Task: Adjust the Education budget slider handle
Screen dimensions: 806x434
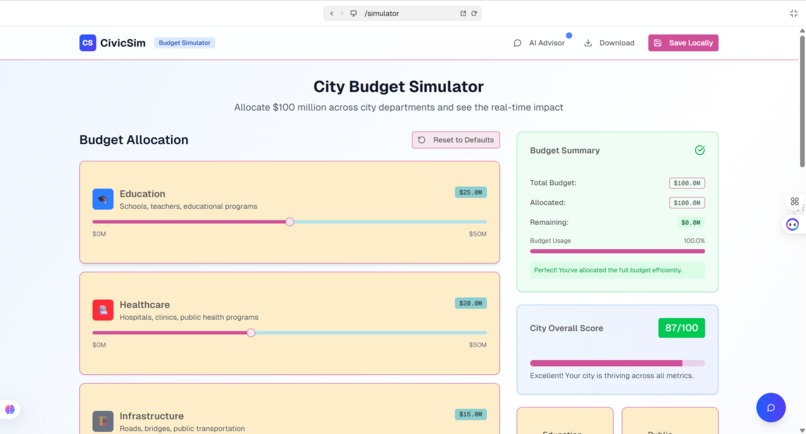Action: (290, 222)
